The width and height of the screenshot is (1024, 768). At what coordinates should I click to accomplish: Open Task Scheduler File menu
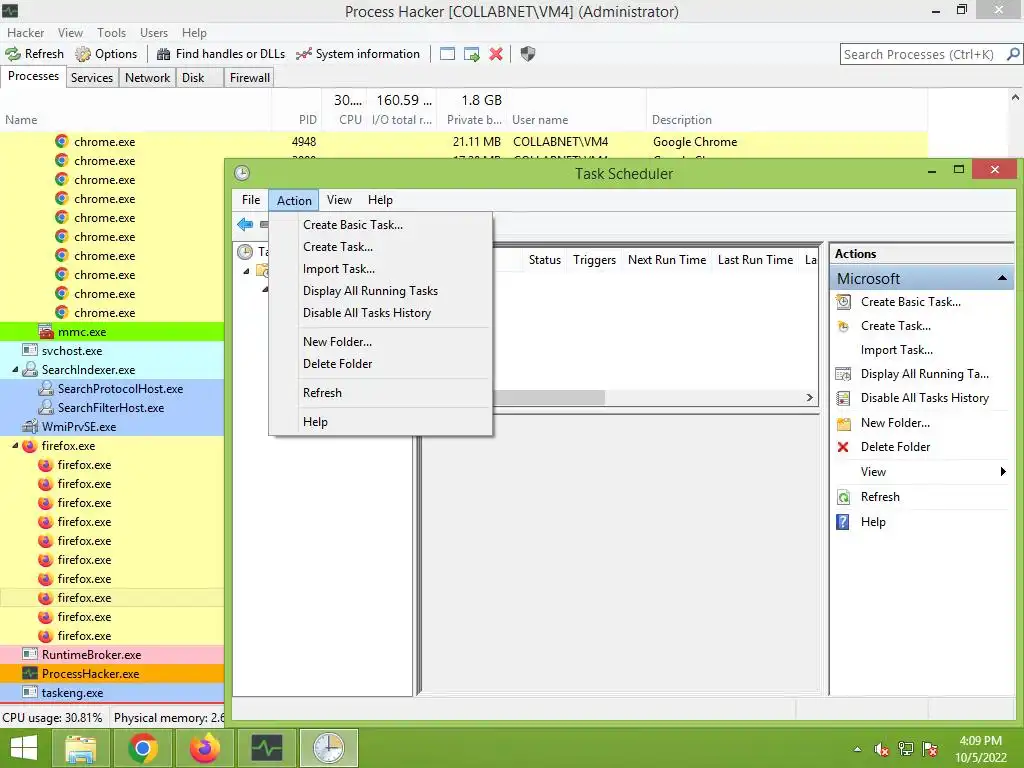coord(251,200)
